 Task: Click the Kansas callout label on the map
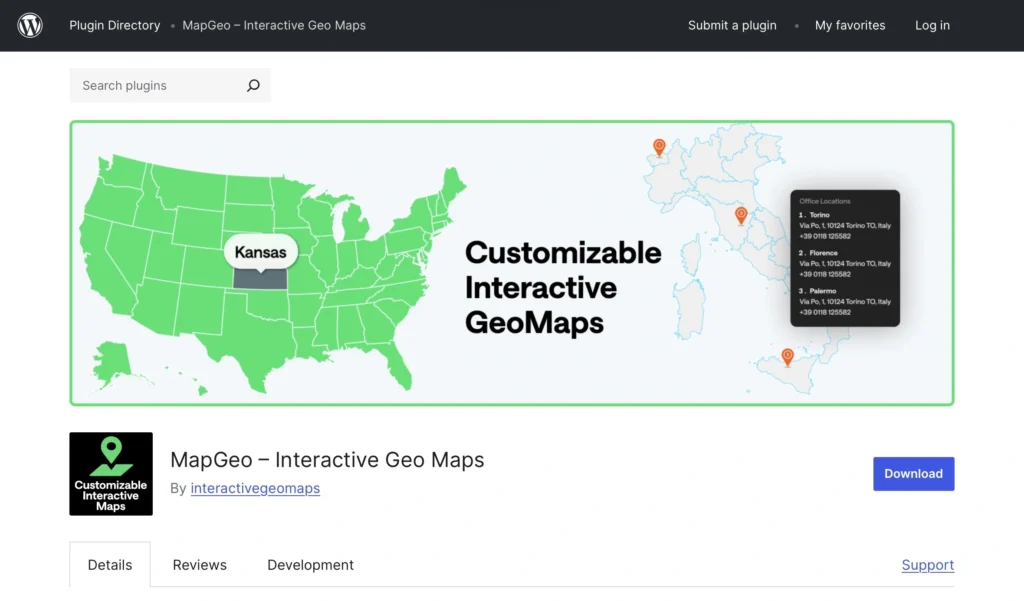[x=260, y=252]
